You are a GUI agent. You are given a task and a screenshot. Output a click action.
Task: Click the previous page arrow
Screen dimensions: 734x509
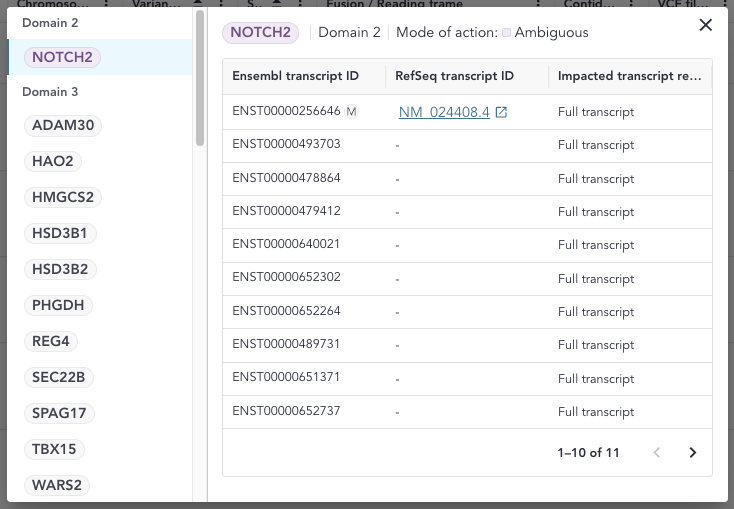(657, 453)
